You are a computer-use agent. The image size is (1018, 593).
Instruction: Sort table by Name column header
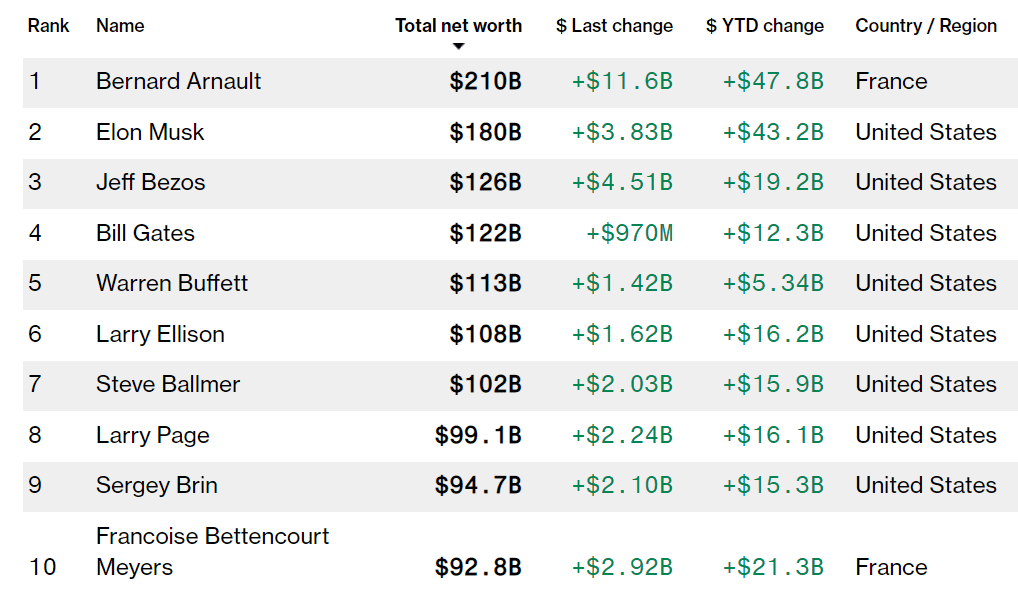[120, 26]
